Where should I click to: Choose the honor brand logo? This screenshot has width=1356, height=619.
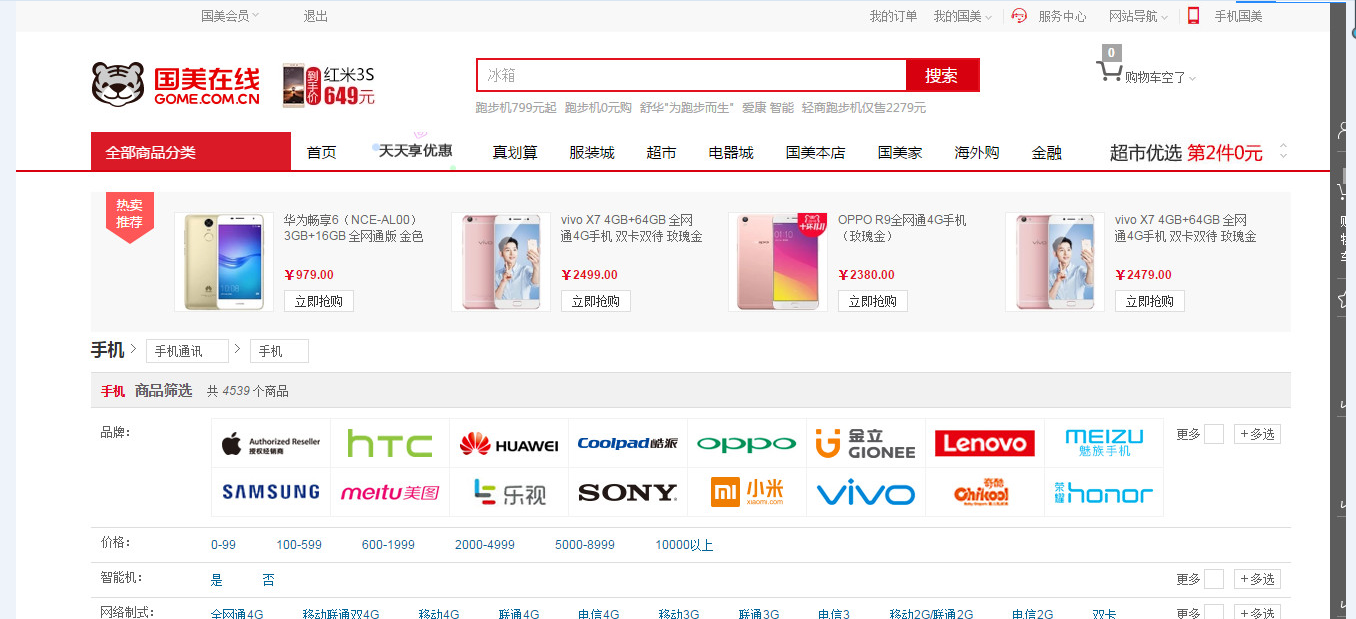click(x=1104, y=492)
